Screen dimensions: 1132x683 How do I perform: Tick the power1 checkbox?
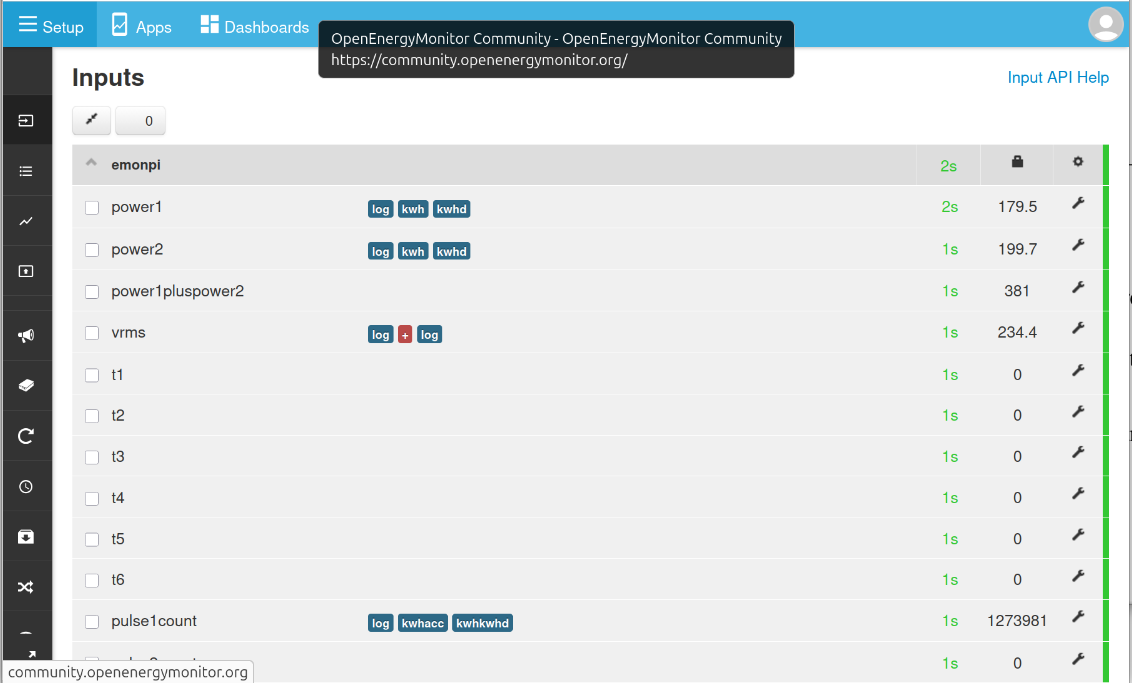(x=92, y=208)
